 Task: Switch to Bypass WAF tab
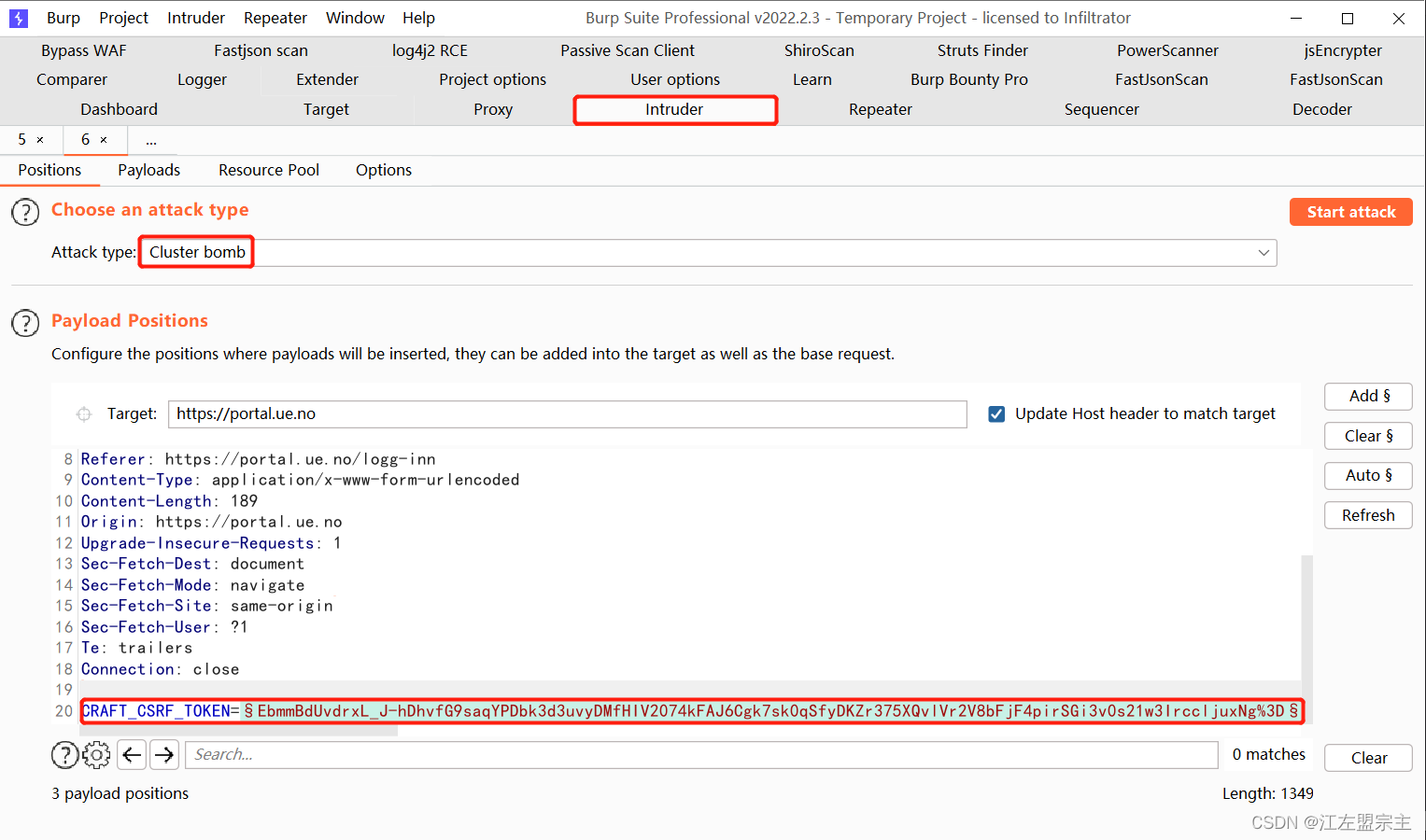click(84, 50)
